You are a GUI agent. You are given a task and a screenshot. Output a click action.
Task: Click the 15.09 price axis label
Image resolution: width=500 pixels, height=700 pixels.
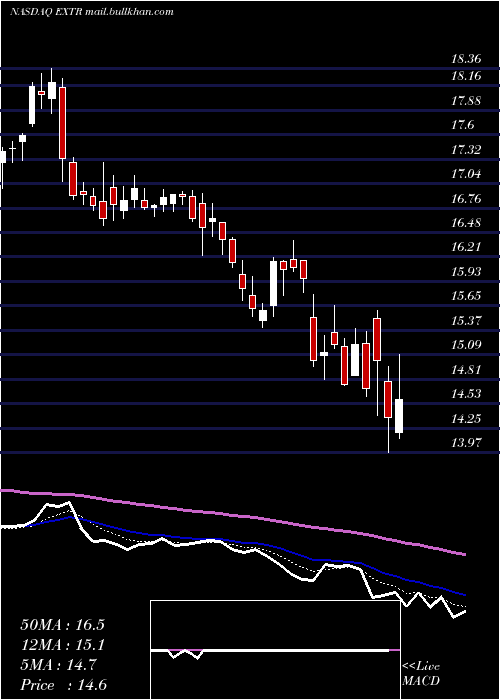click(466, 345)
